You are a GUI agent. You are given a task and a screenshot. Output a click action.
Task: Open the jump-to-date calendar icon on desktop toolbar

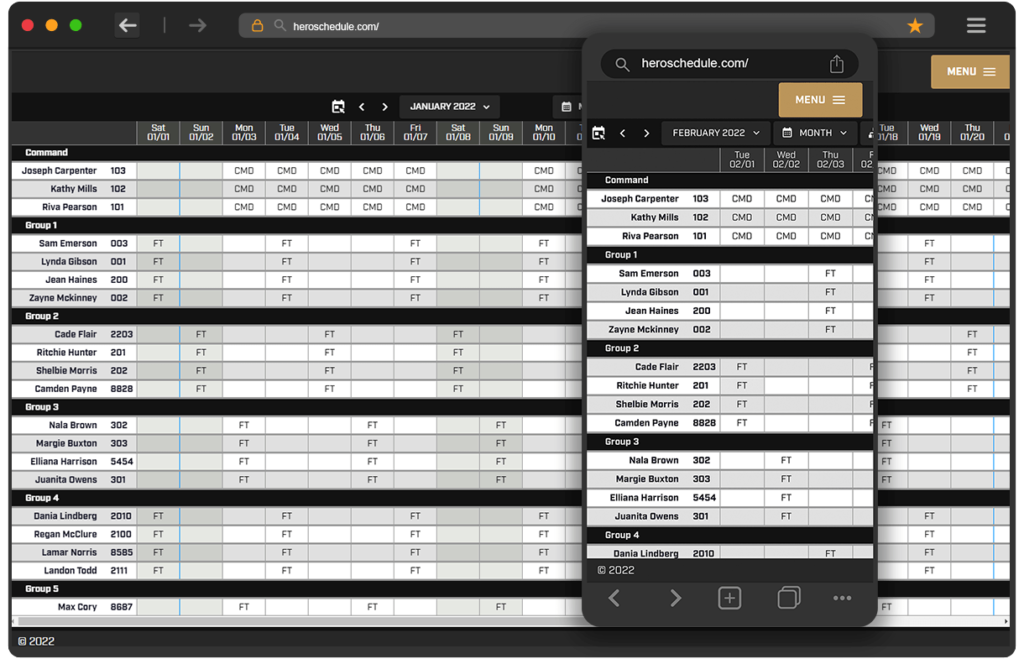pos(338,107)
